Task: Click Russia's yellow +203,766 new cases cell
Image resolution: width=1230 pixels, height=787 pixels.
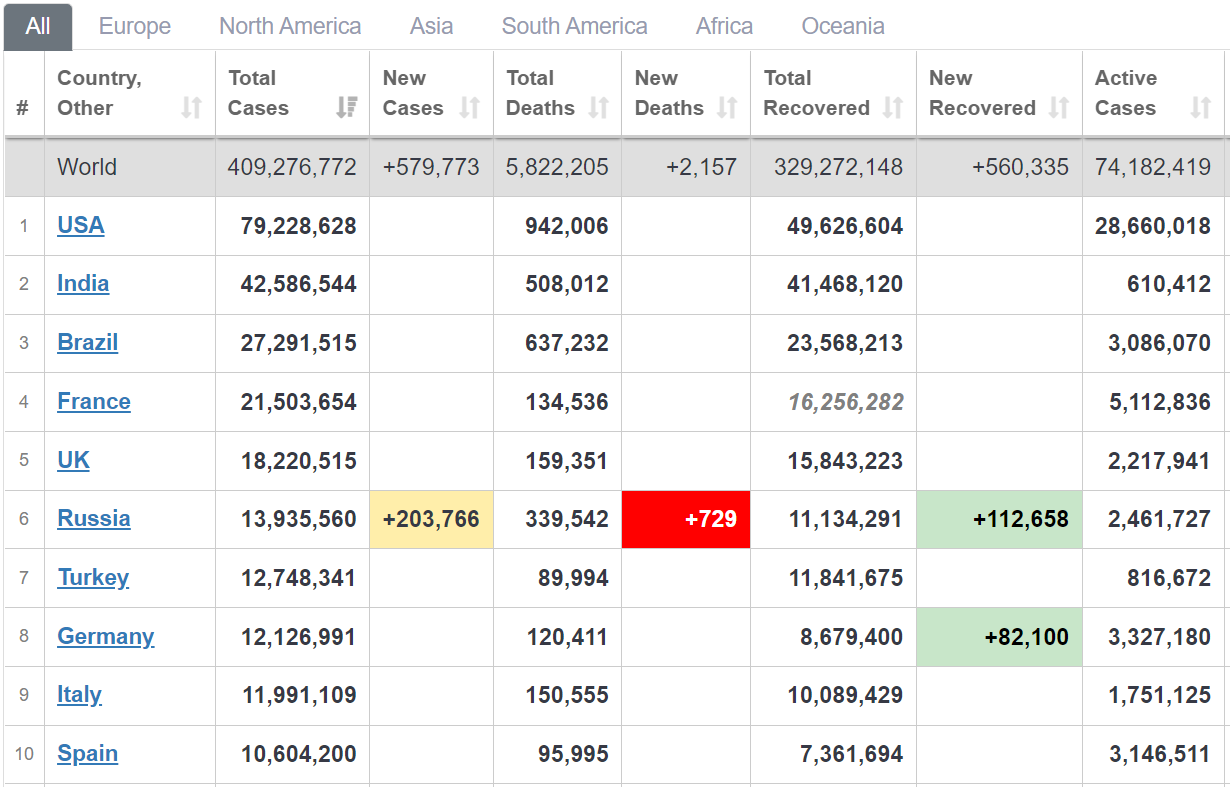Action: click(431, 520)
